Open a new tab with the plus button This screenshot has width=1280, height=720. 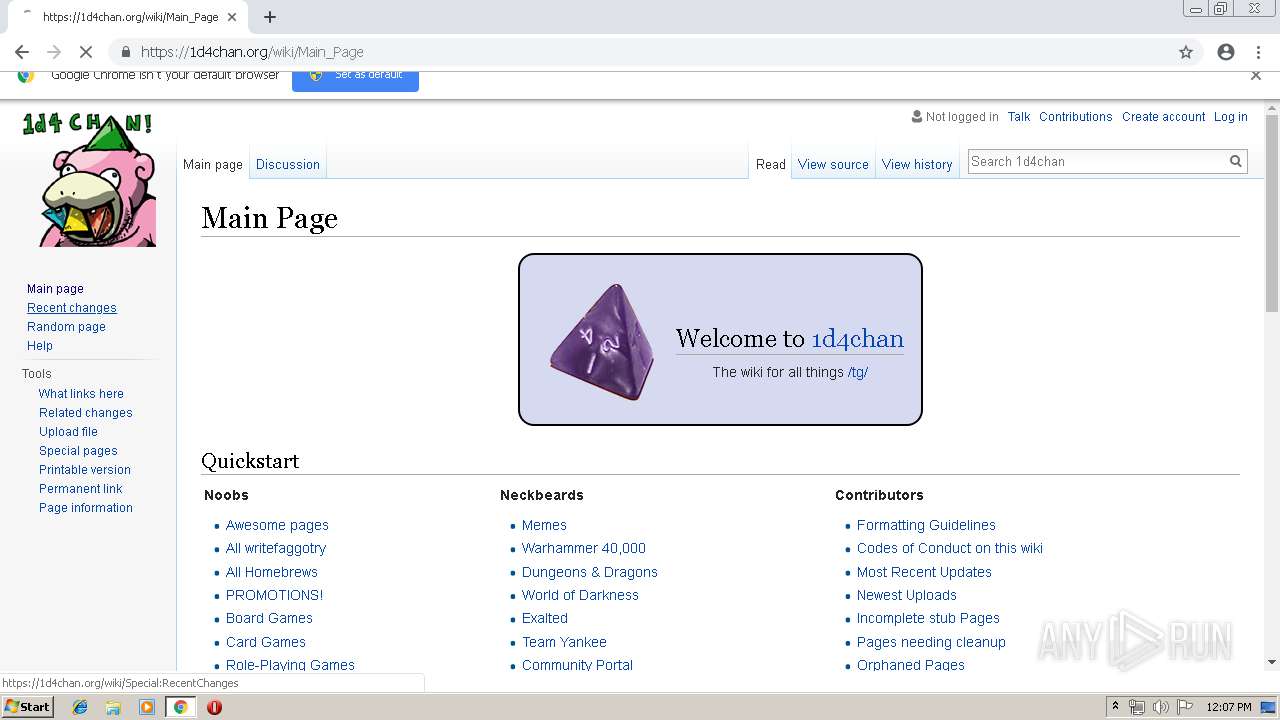click(x=270, y=17)
